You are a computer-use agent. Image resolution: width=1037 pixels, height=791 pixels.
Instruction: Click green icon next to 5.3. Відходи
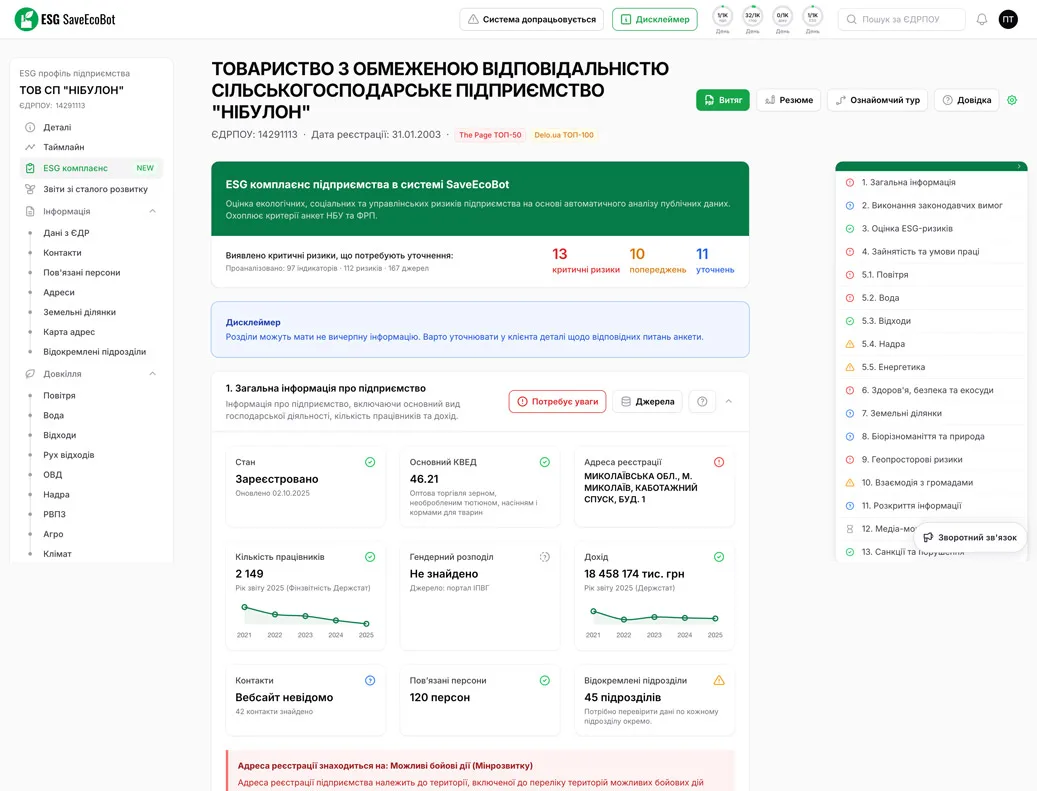point(850,321)
